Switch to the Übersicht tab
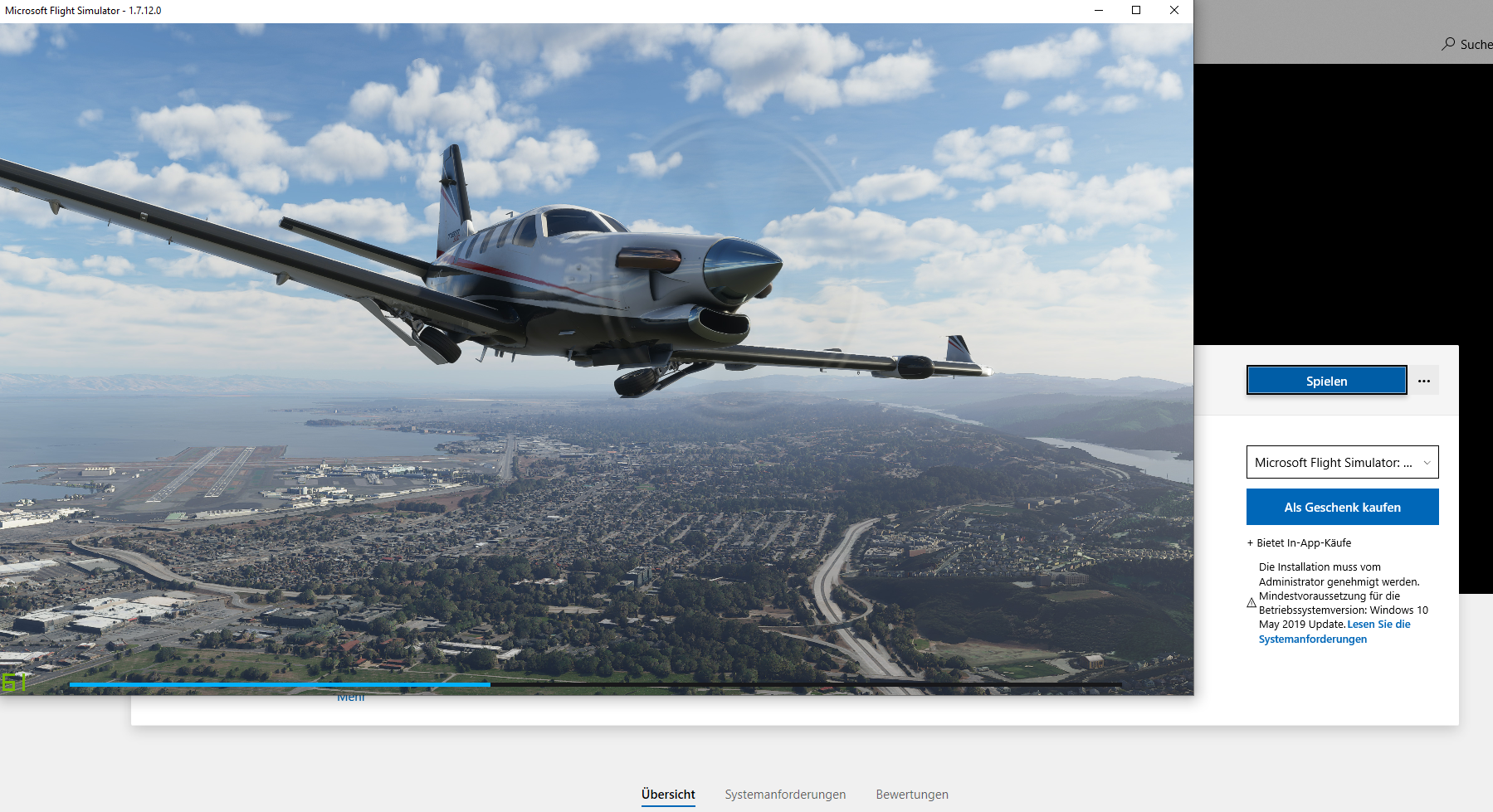 click(668, 795)
